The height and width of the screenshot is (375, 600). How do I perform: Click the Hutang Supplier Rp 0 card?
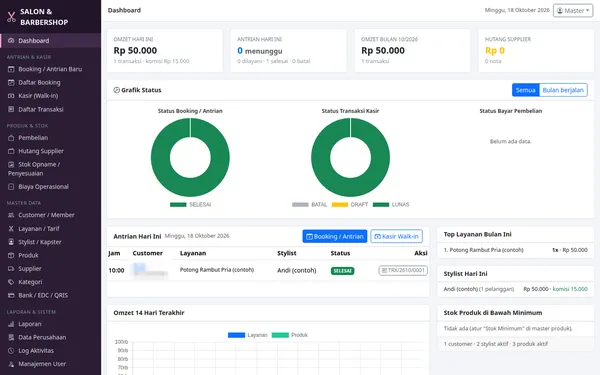tap(536, 51)
